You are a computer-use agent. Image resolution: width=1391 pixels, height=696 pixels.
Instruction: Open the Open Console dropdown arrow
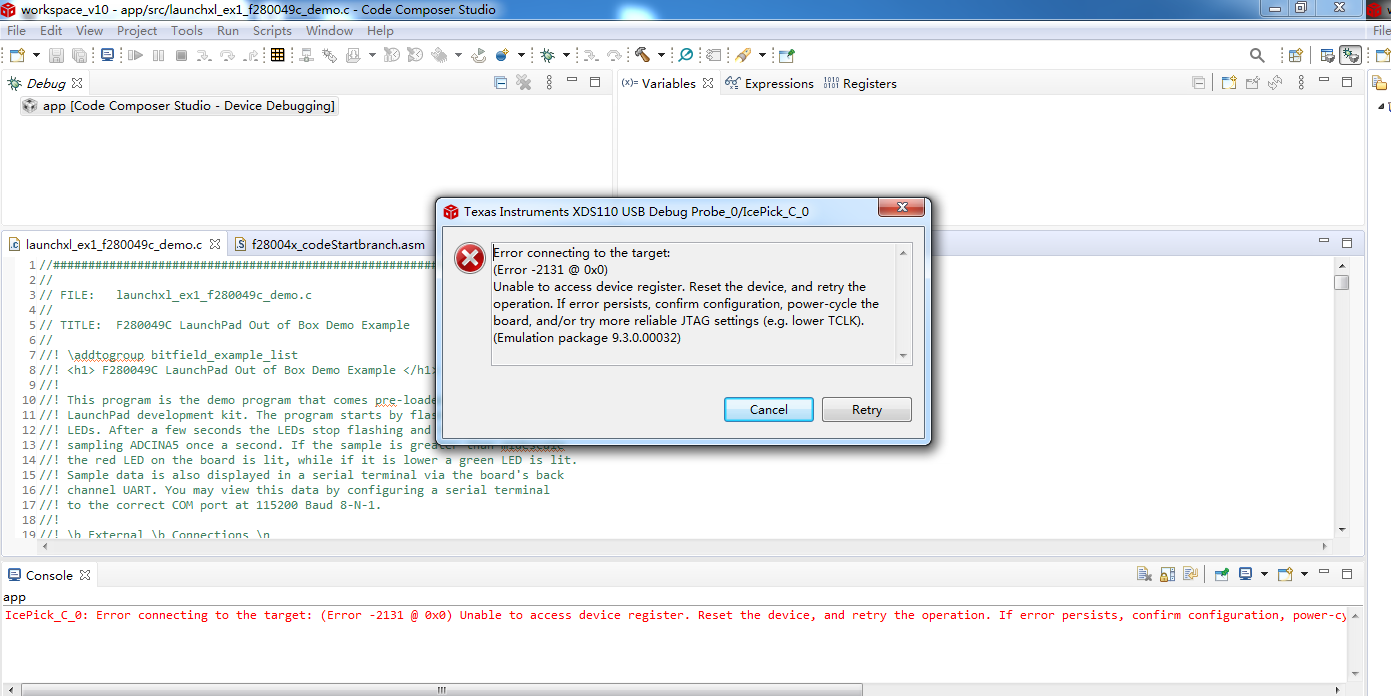1304,574
